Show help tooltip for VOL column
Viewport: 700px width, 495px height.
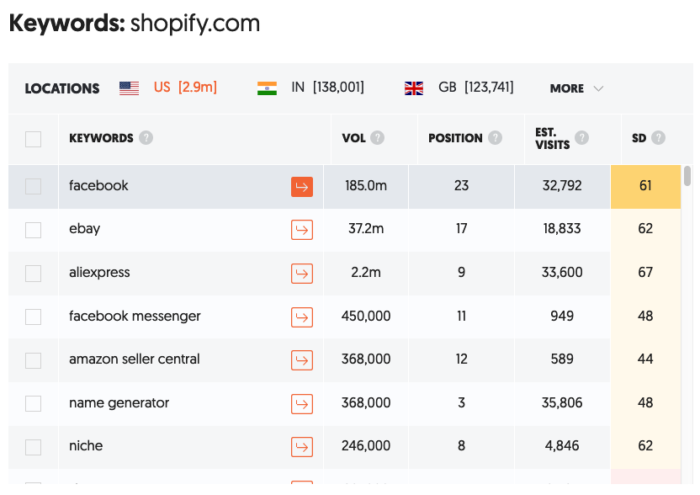tap(377, 138)
